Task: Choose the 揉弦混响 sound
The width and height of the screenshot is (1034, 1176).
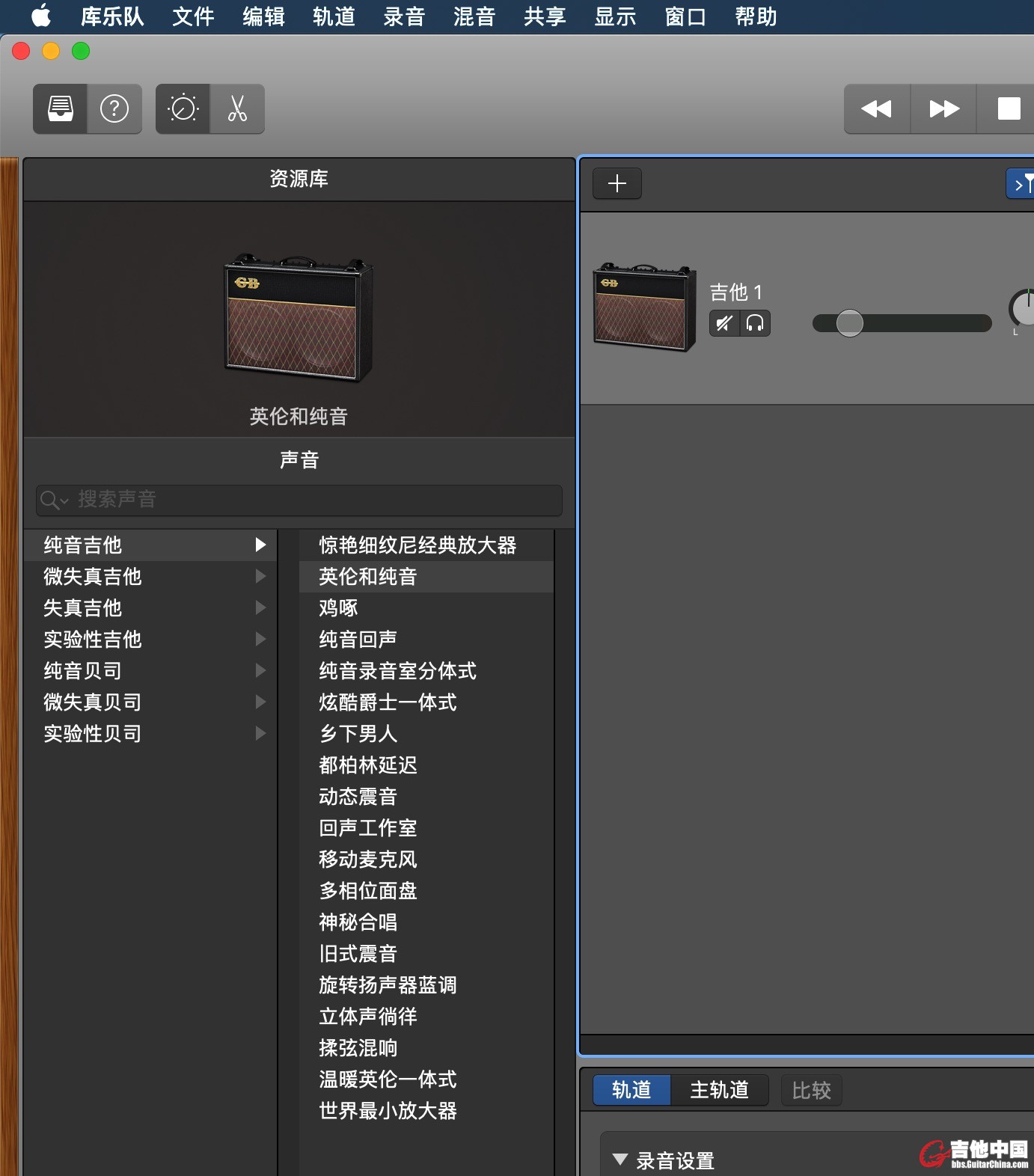Action: 426,1047
